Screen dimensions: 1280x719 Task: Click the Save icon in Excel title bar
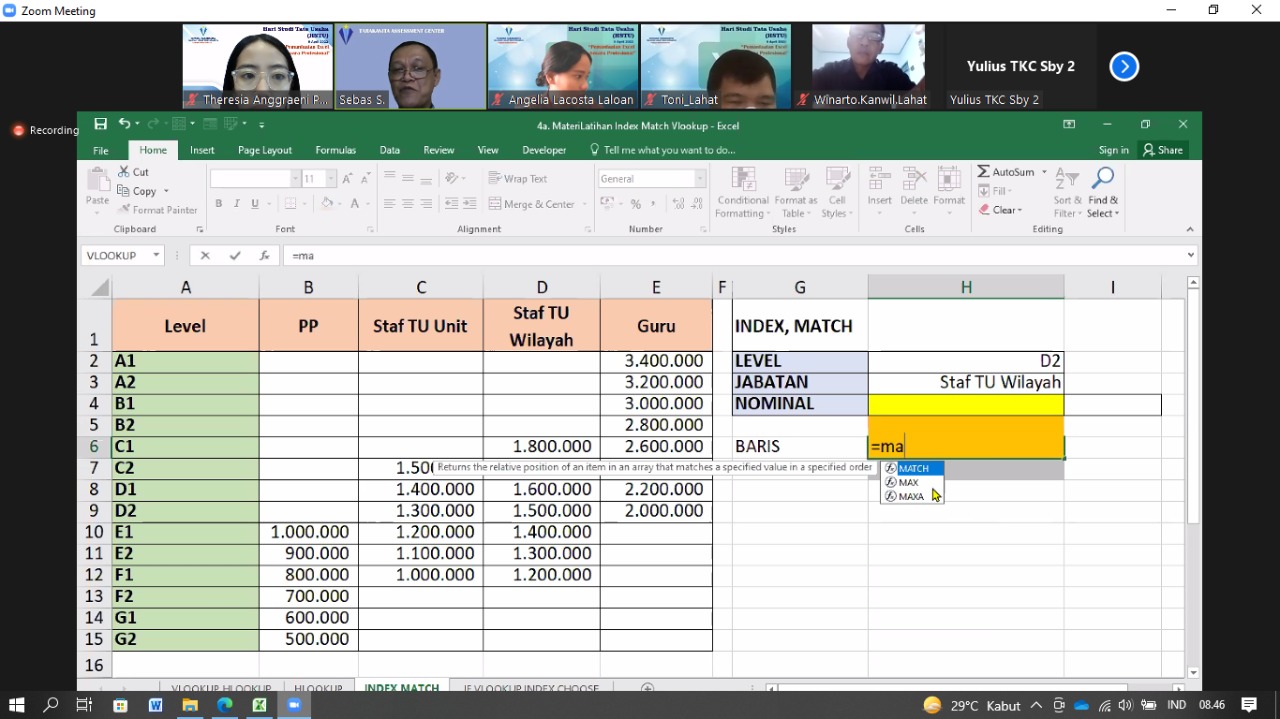tap(100, 124)
